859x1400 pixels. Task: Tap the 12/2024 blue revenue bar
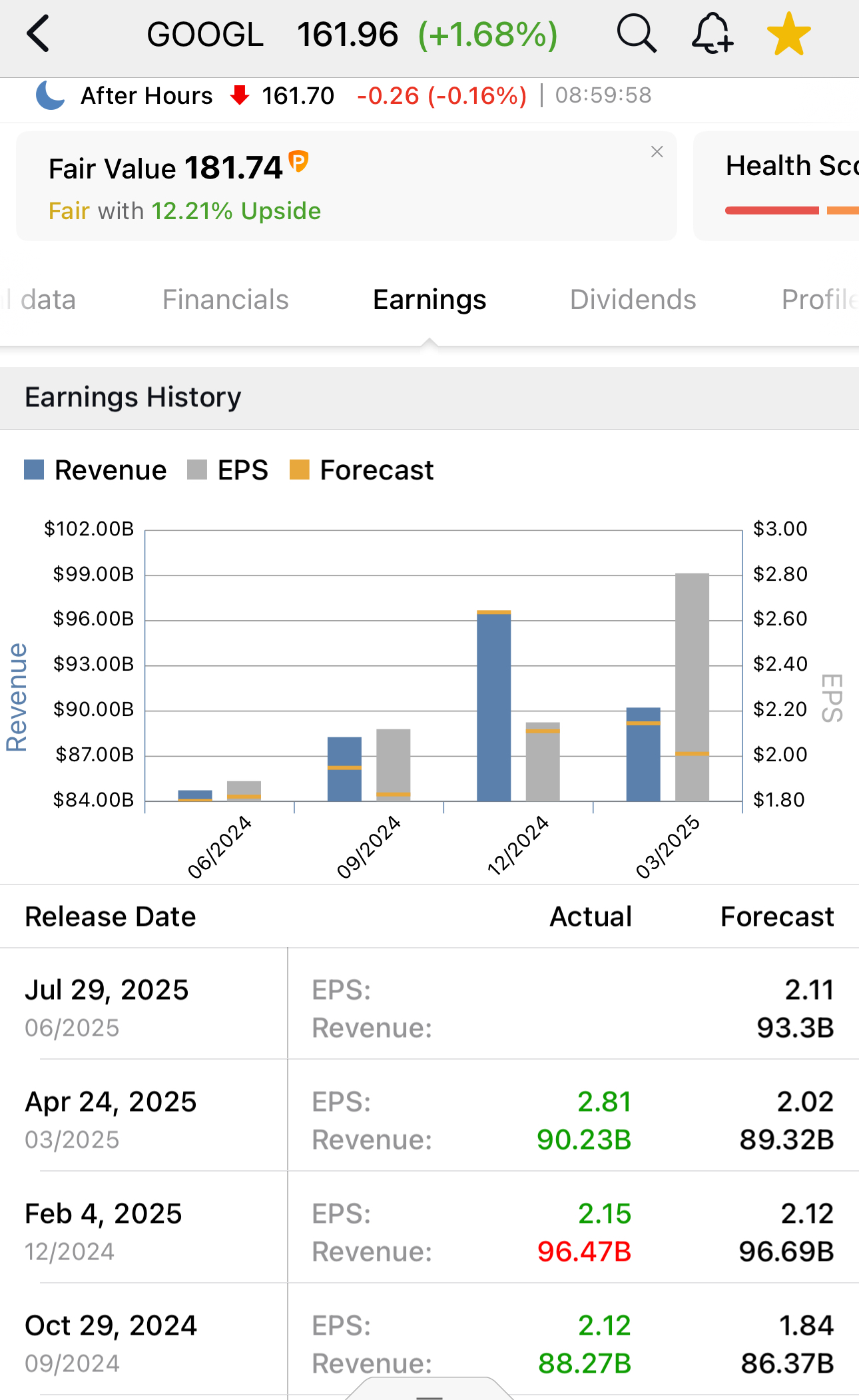494,706
